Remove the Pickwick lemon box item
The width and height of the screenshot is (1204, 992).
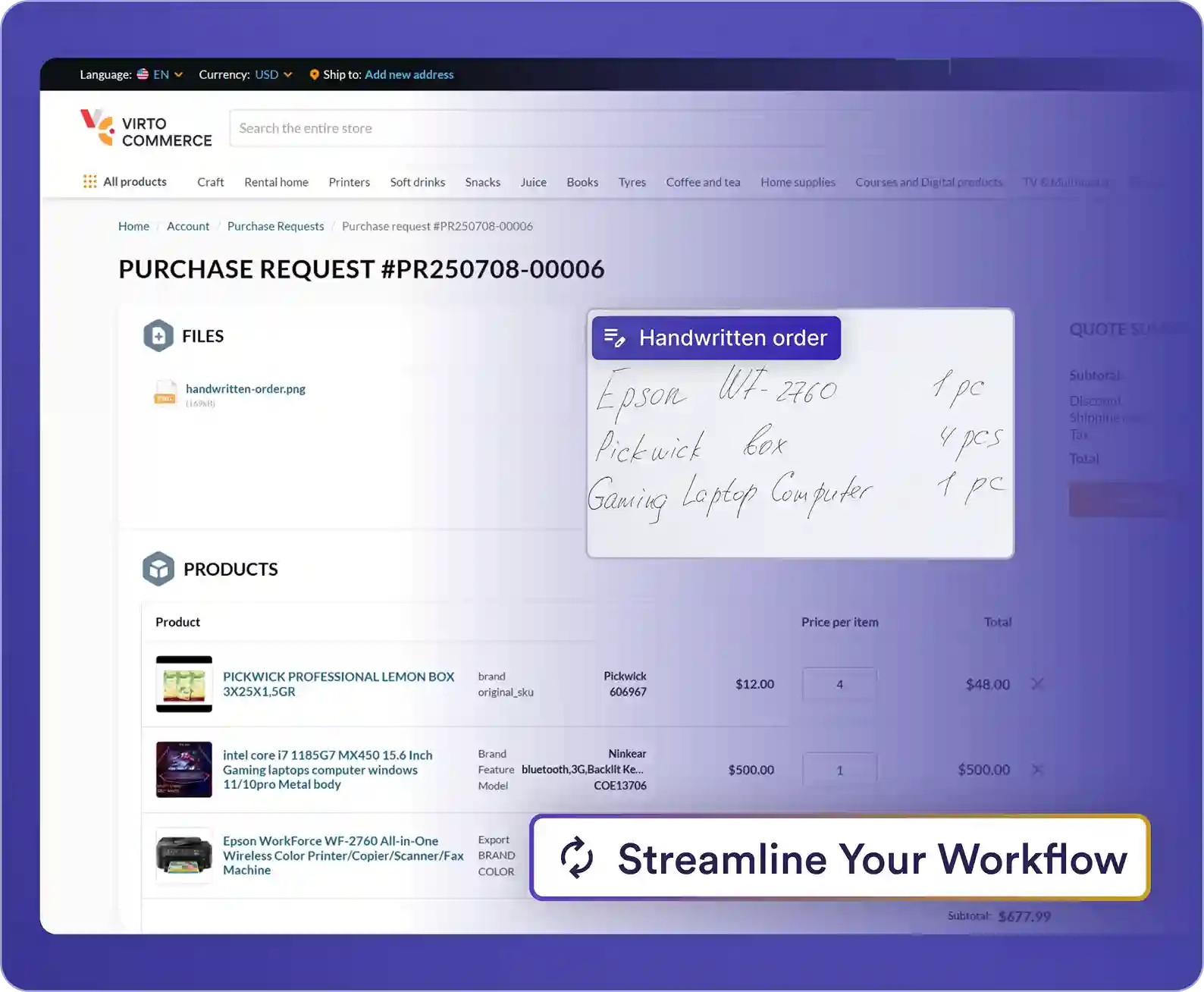coord(1037,684)
